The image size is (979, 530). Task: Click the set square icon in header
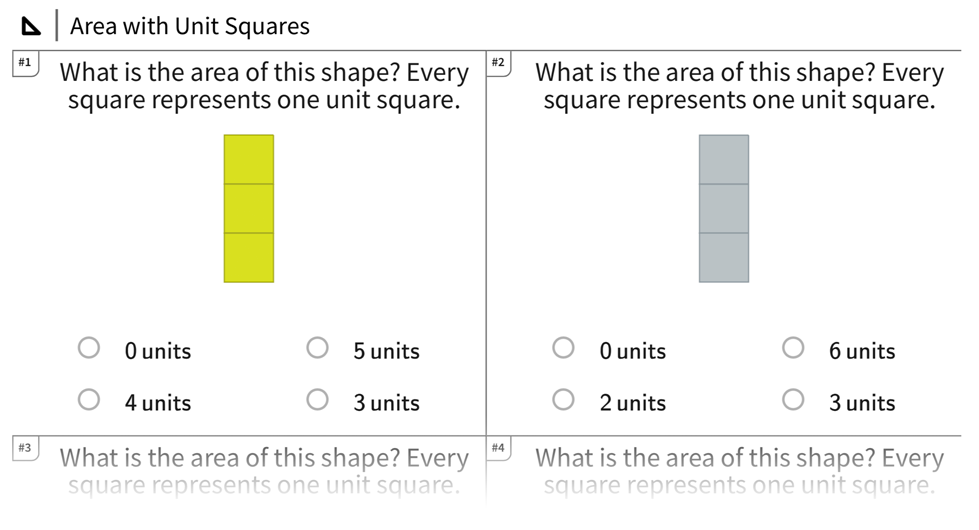[x=31, y=27]
